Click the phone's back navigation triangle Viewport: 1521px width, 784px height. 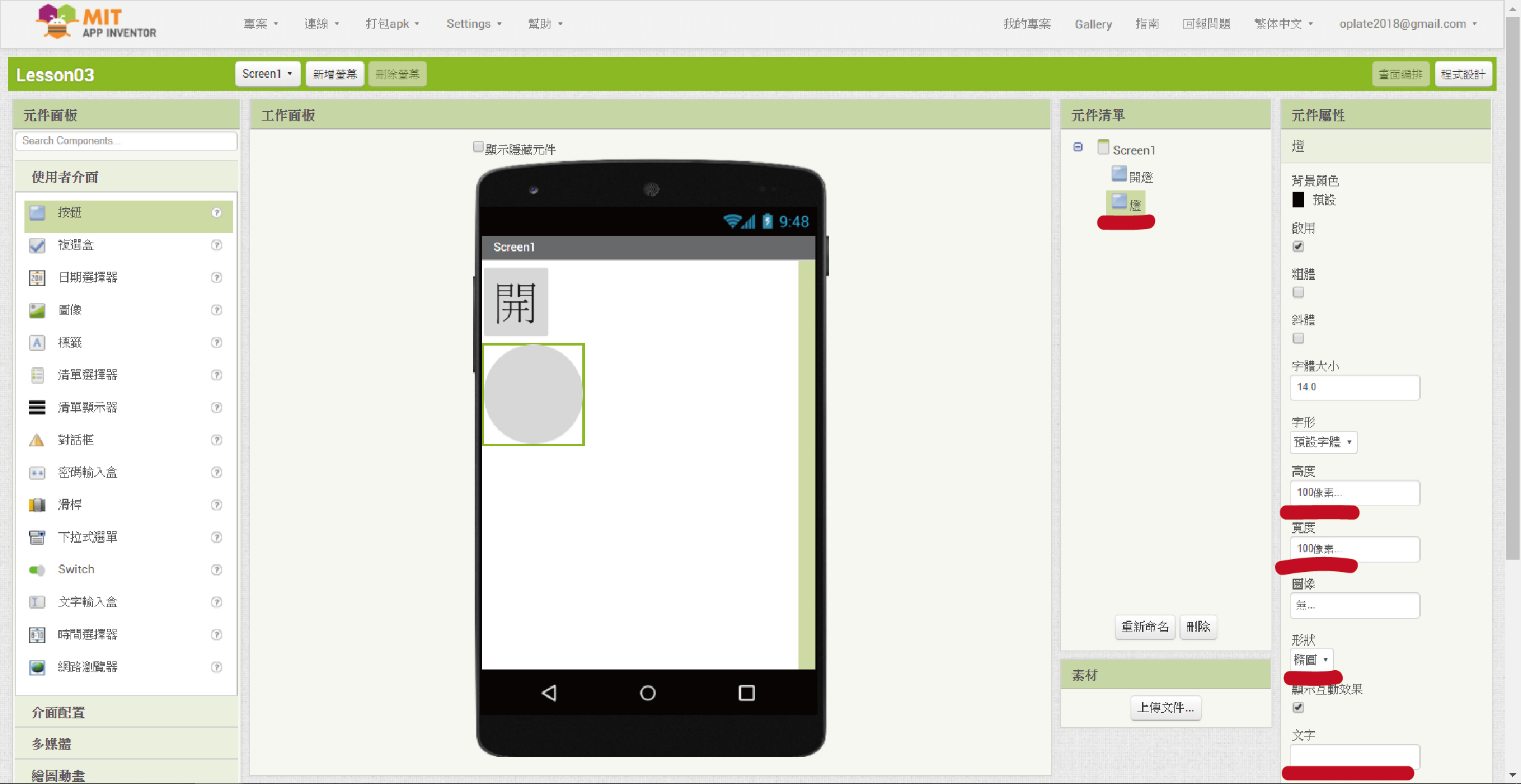(549, 693)
